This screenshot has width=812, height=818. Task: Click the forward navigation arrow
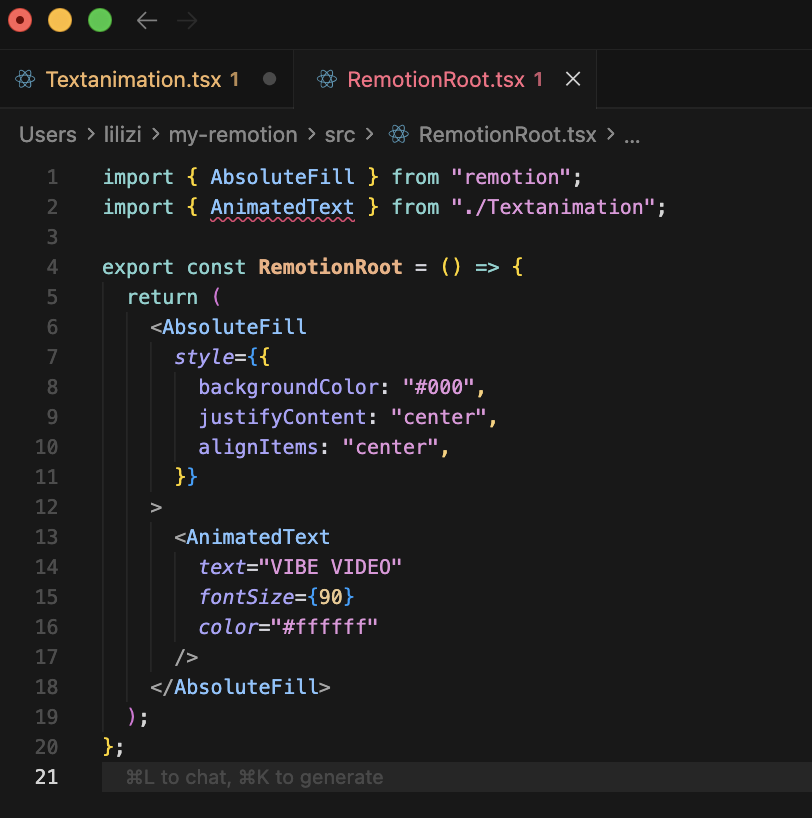pos(187,20)
